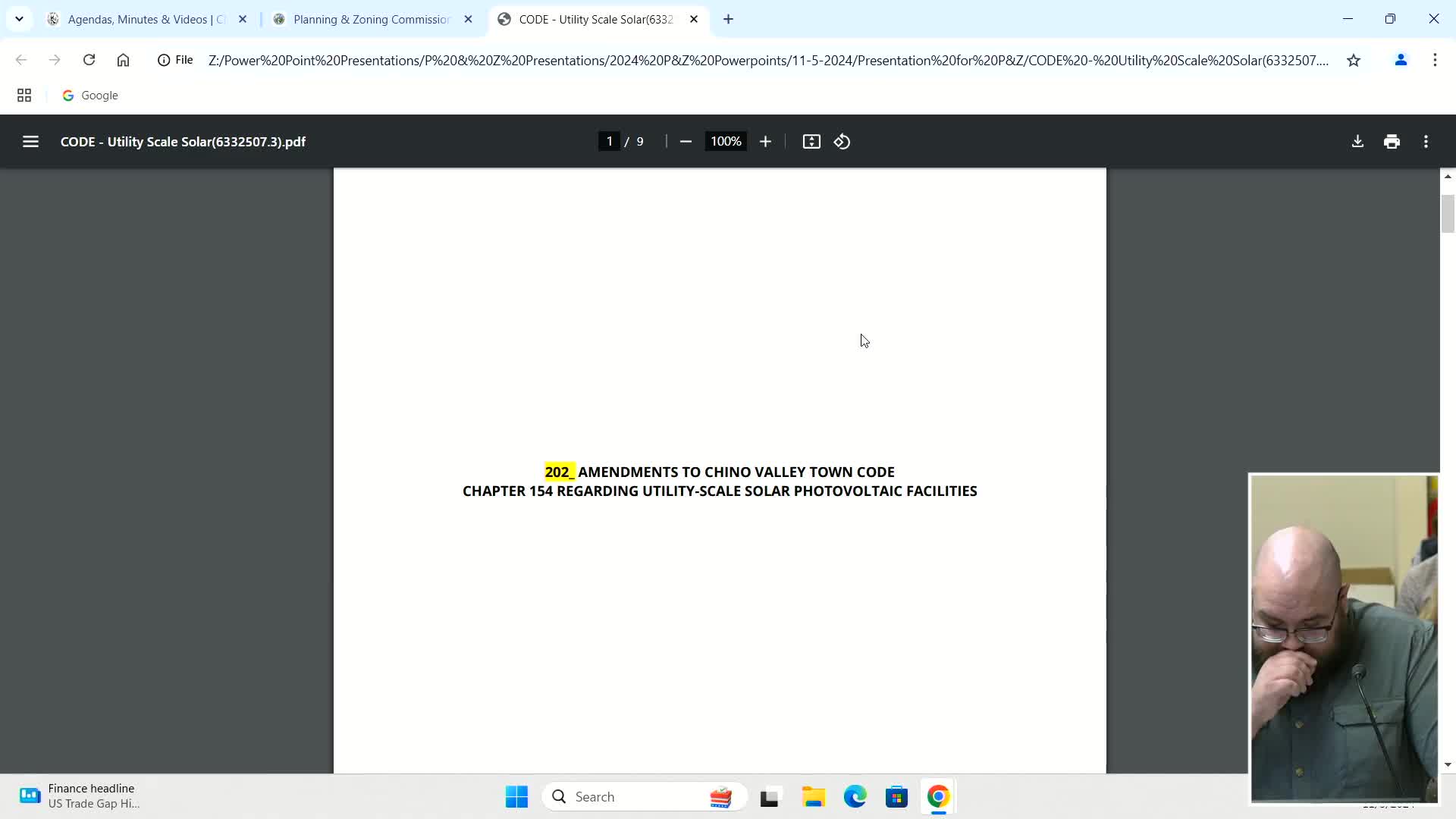View site information File icon
The height and width of the screenshot is (819, 1456).
pyautogui.click(x=175, y=60)
